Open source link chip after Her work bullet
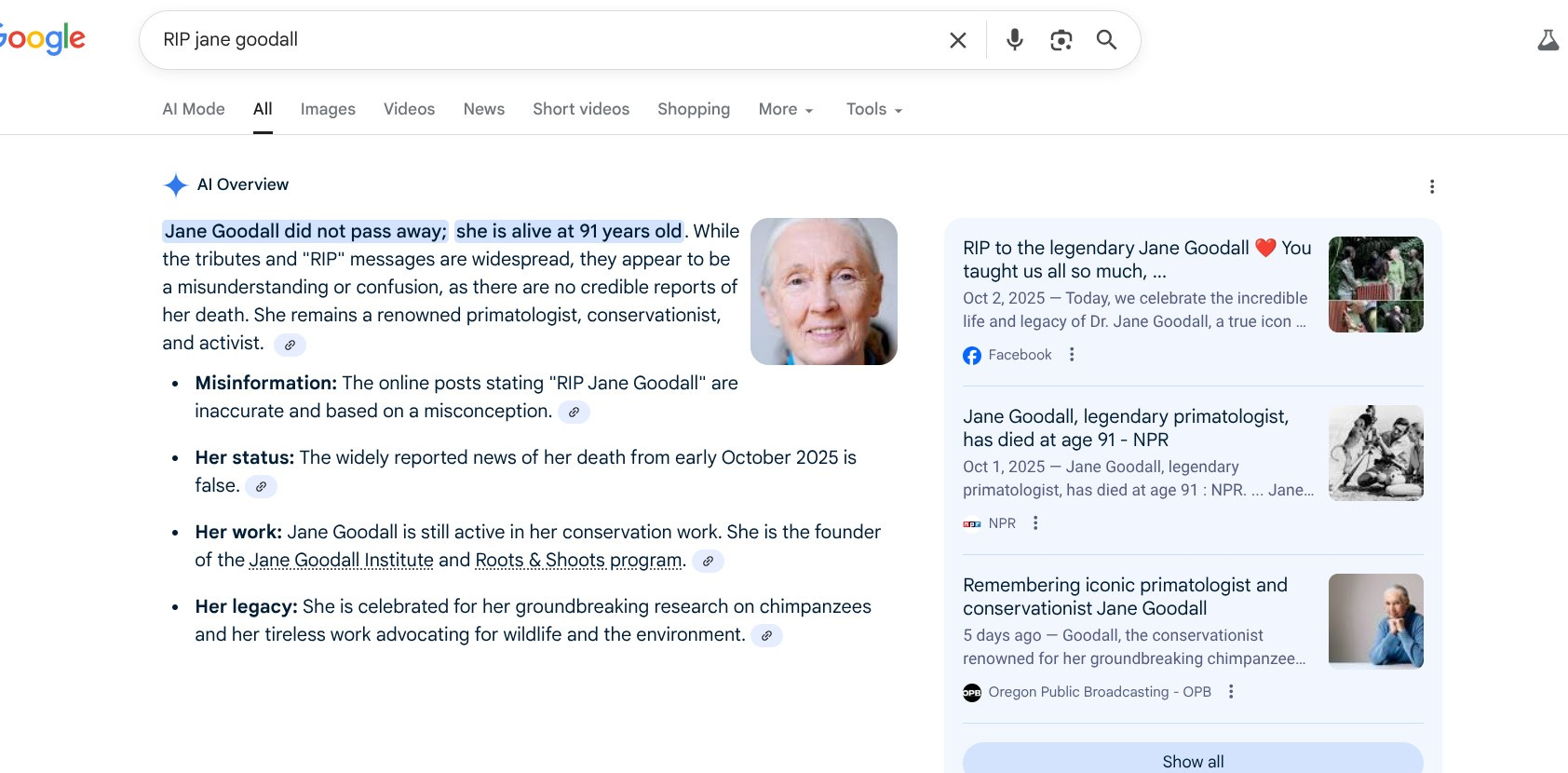Image resolution: width=1568 pixels, height=773 pixels. (x=708, y=561)
